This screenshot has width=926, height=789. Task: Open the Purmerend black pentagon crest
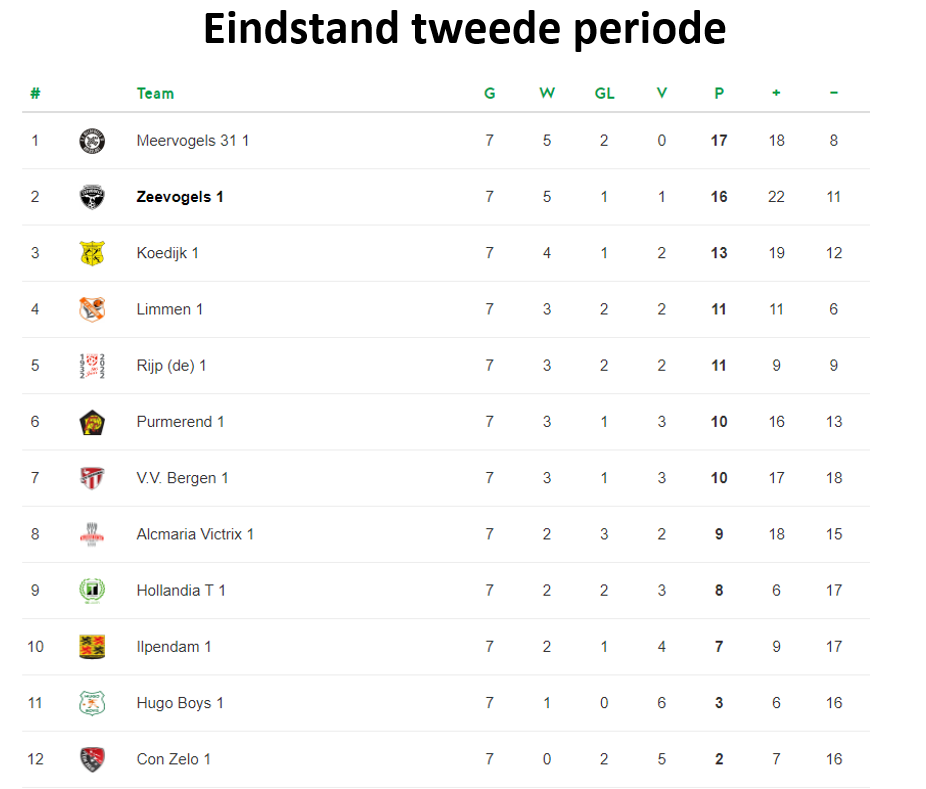click(x=92, y=422)
